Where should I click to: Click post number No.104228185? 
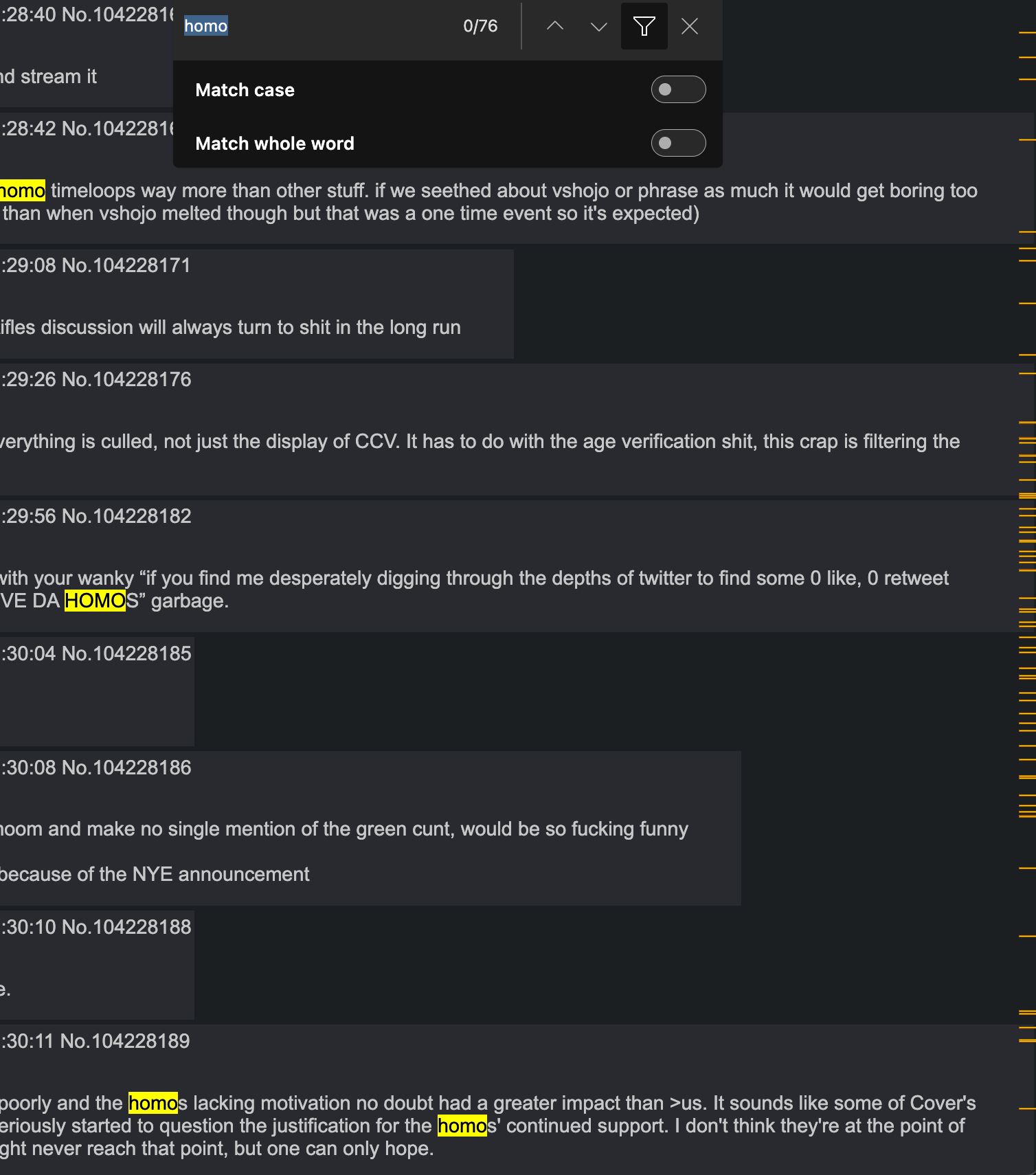[x=126, y=653]
